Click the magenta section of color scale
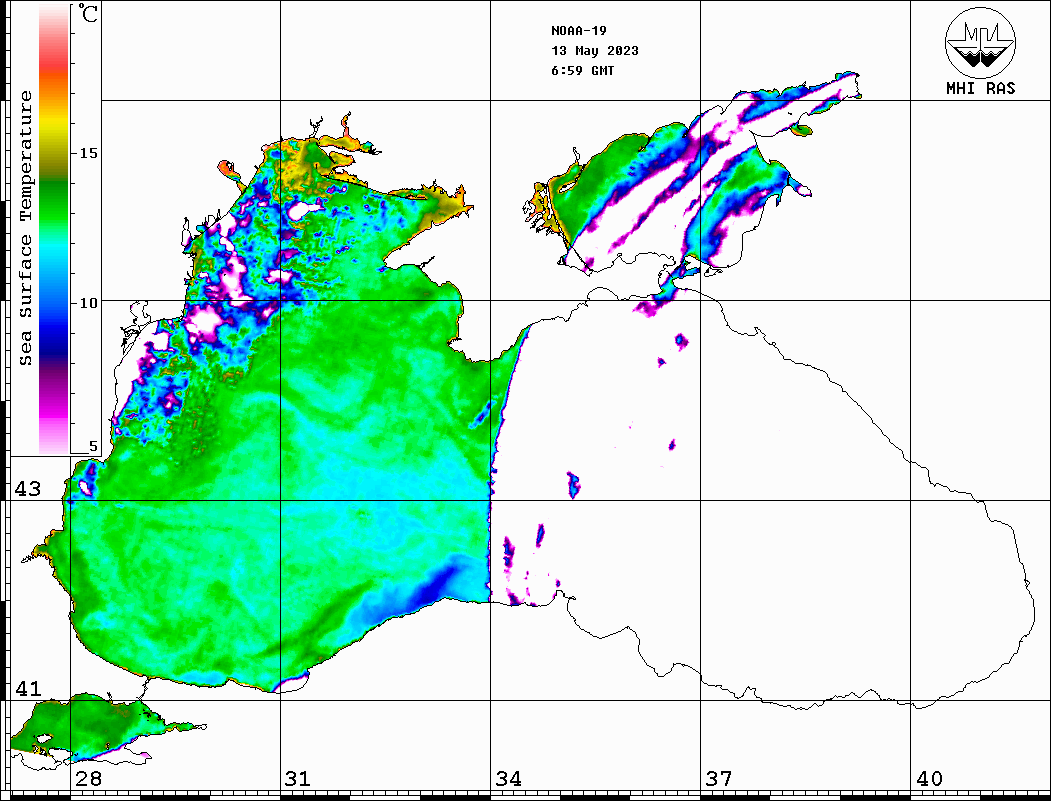Screen dimensions: 1051x801 click(x=54, y=406)
